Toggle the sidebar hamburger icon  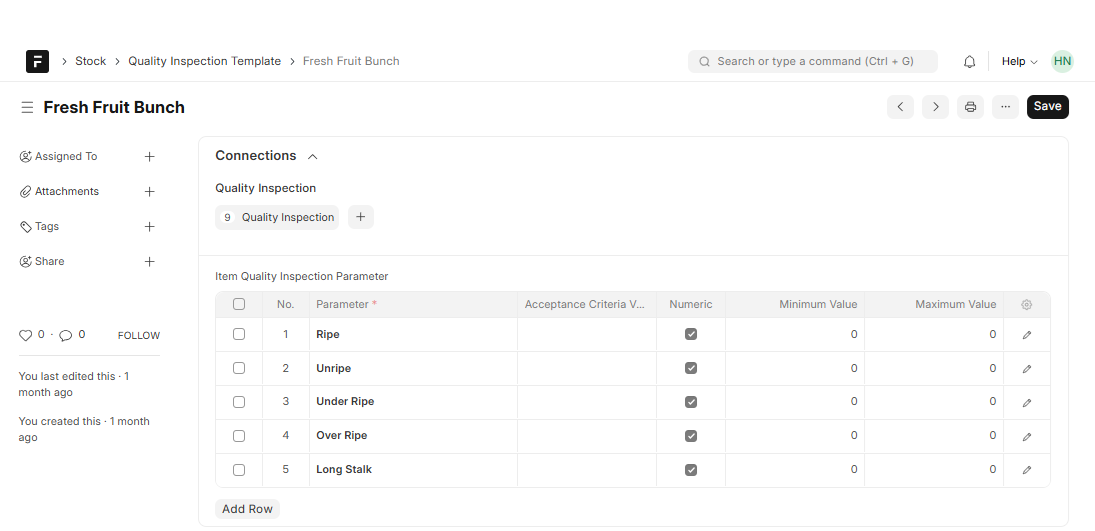click(27, 108)
